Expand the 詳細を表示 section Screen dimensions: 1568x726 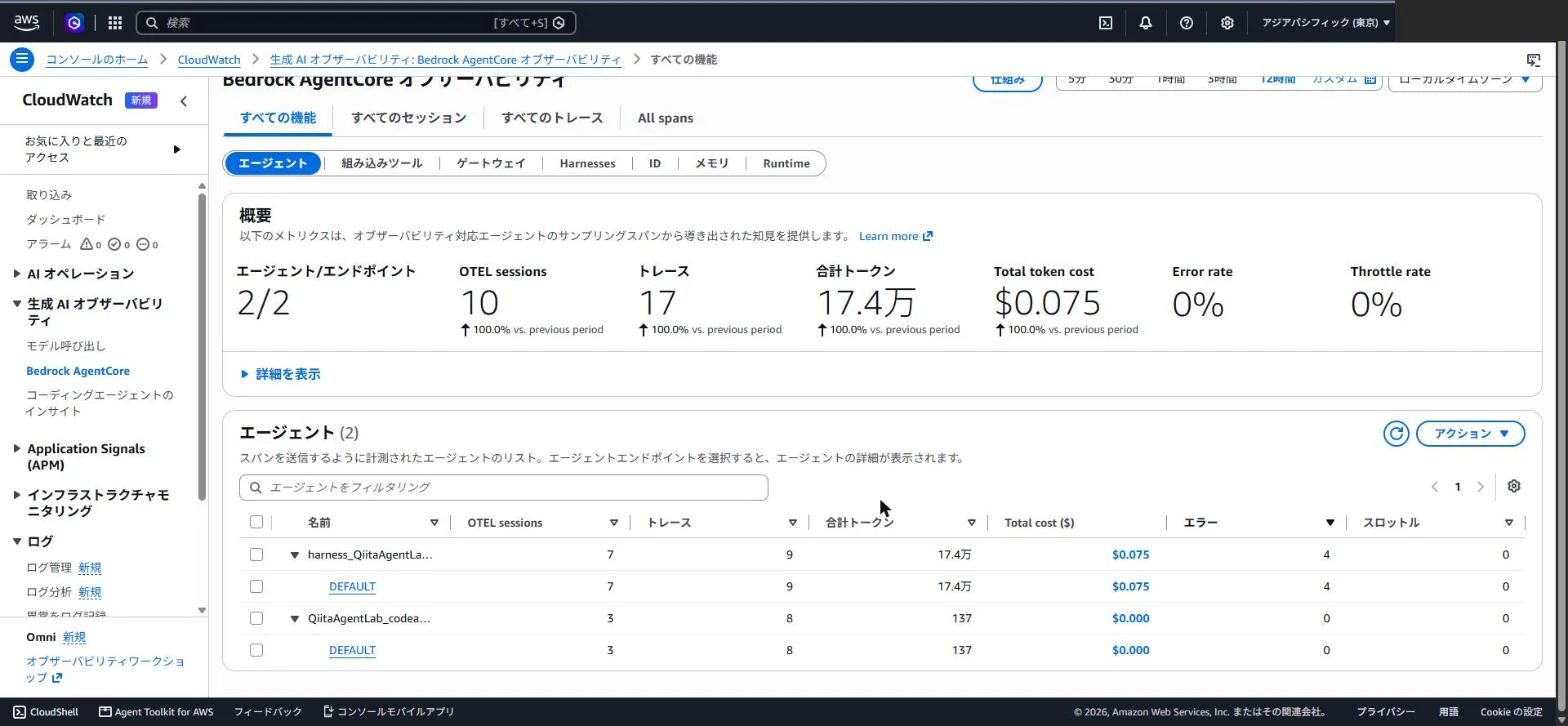(x=280, y=374)
